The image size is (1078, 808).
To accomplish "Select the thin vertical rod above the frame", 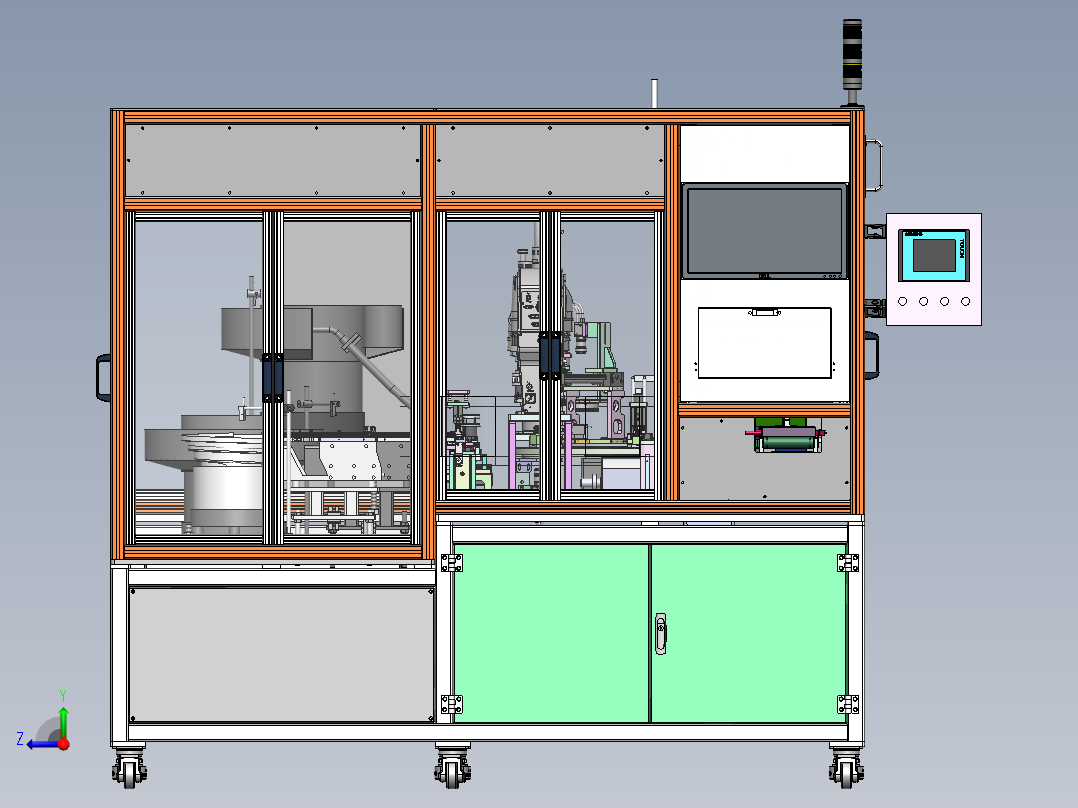I will (x=654, y=94).
